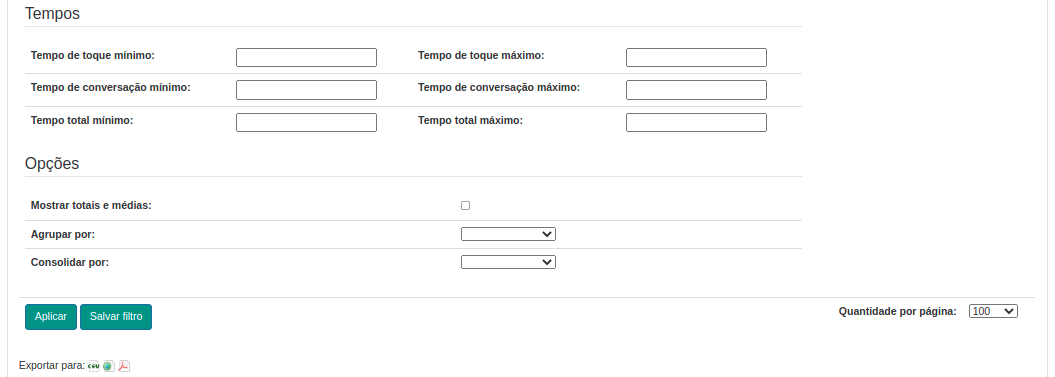This screenshot has height=377, width=1055.
Task: Select the Tempo total máximo text box
Action: [x=696, y=123]
